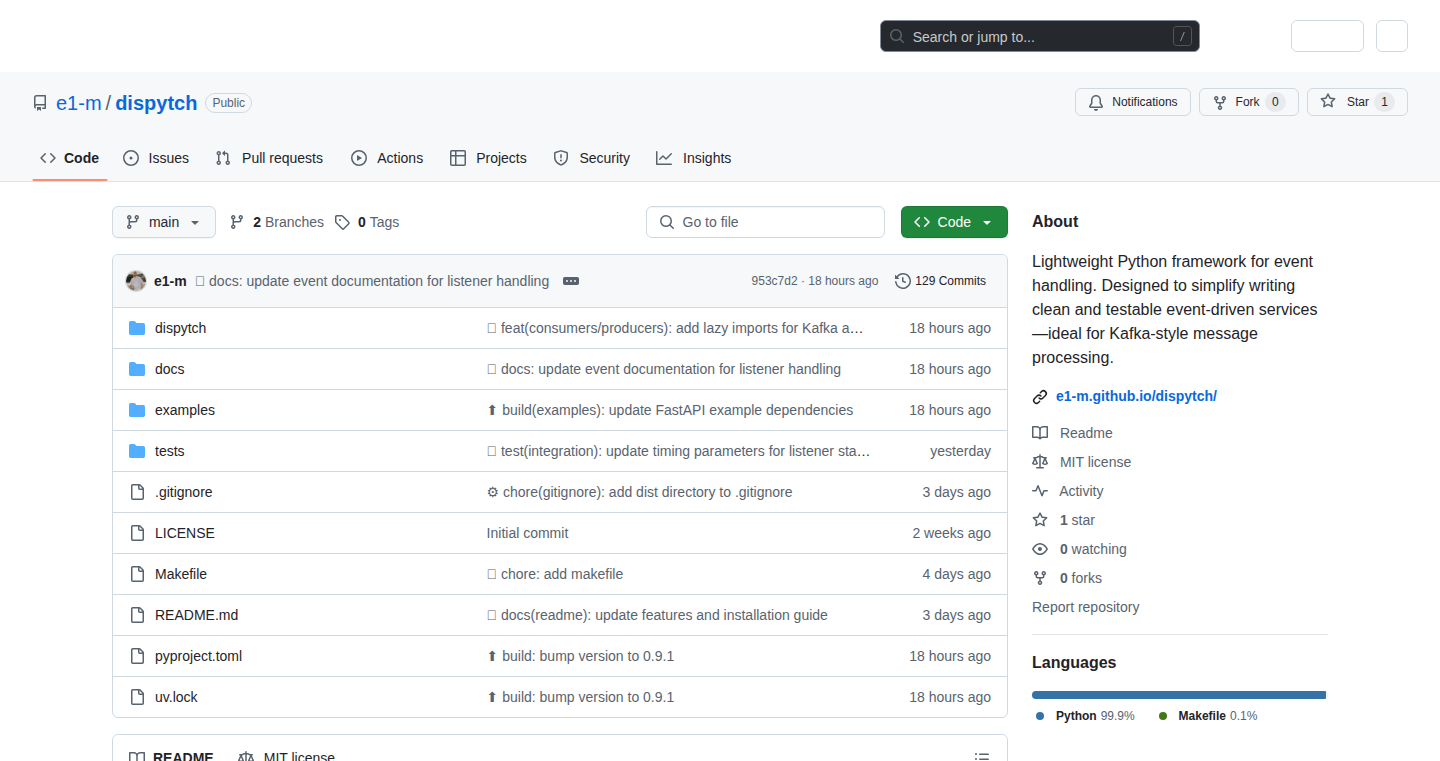The width and height of the screenshot is (1440, 761).
Task: Click the link icon beside website URL
Action: pyautogui.click(x=1040, y=397)
